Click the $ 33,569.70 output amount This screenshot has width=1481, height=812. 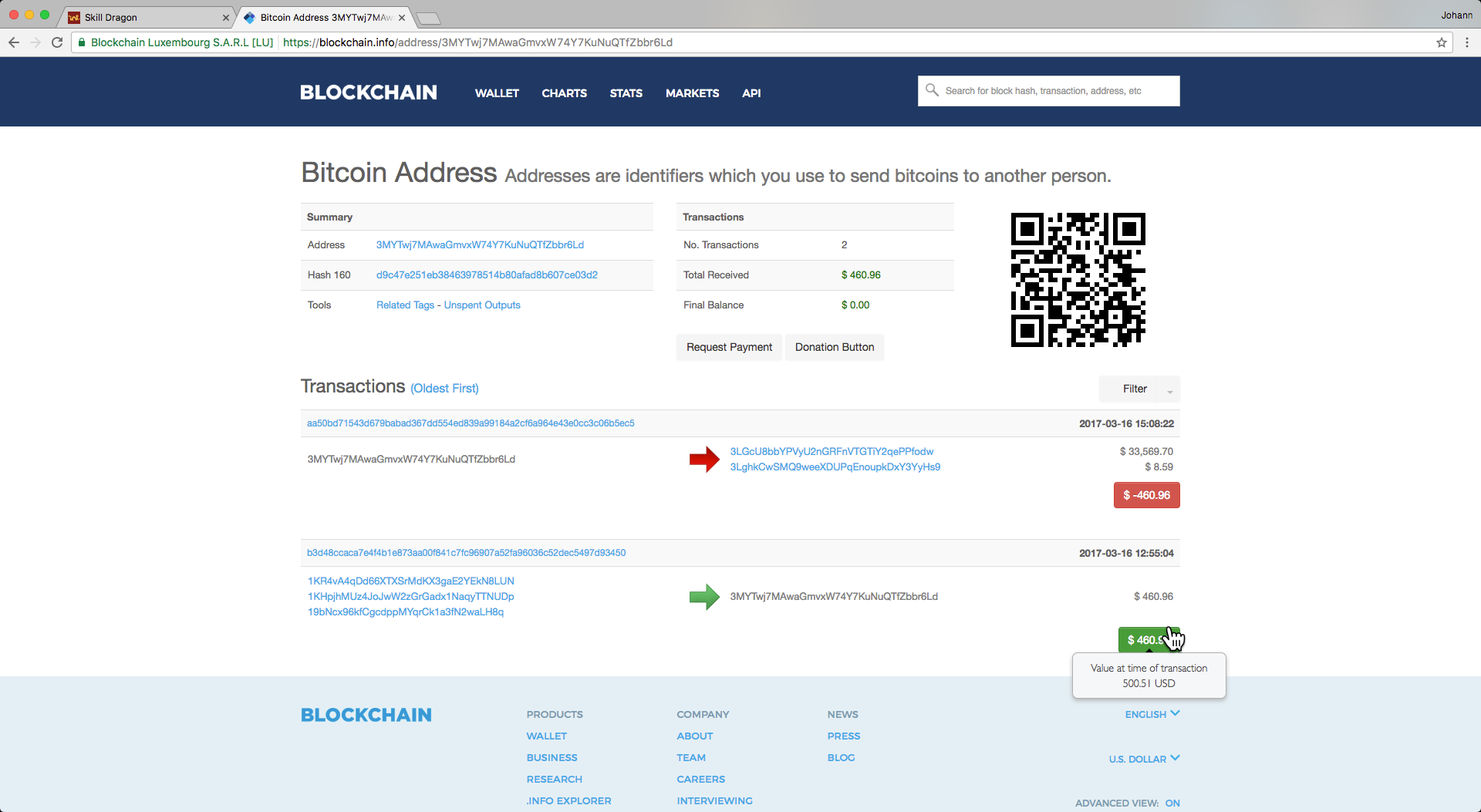tap(1146, 451)
